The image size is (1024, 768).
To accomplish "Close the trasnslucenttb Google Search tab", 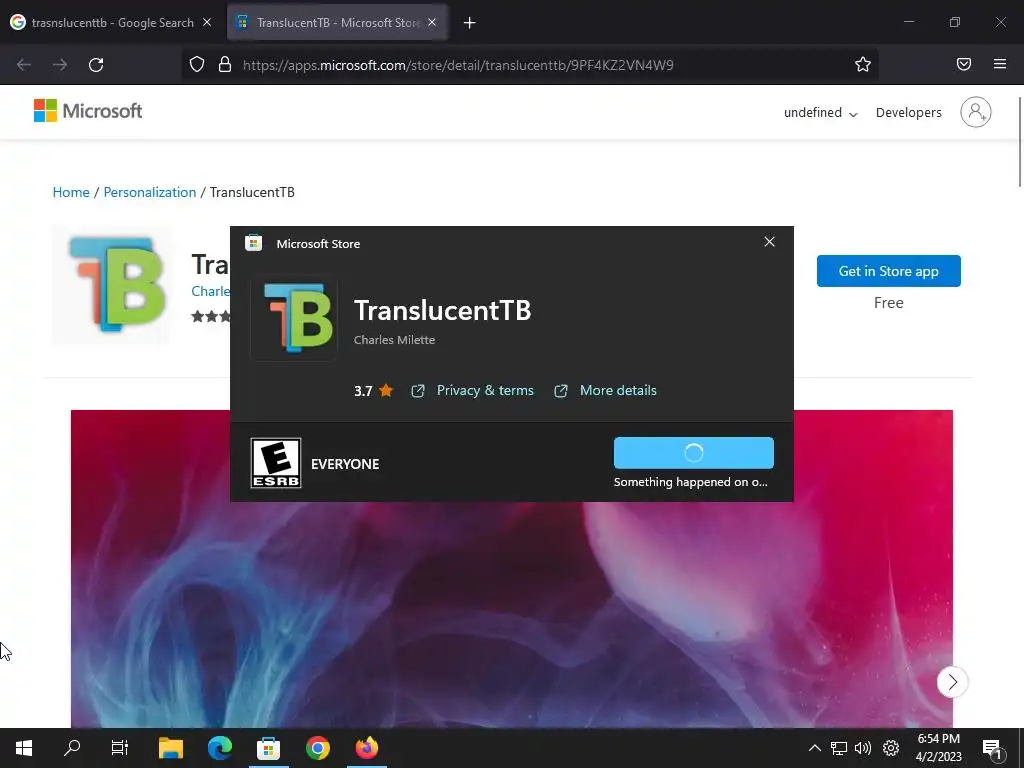I will 206,22.
